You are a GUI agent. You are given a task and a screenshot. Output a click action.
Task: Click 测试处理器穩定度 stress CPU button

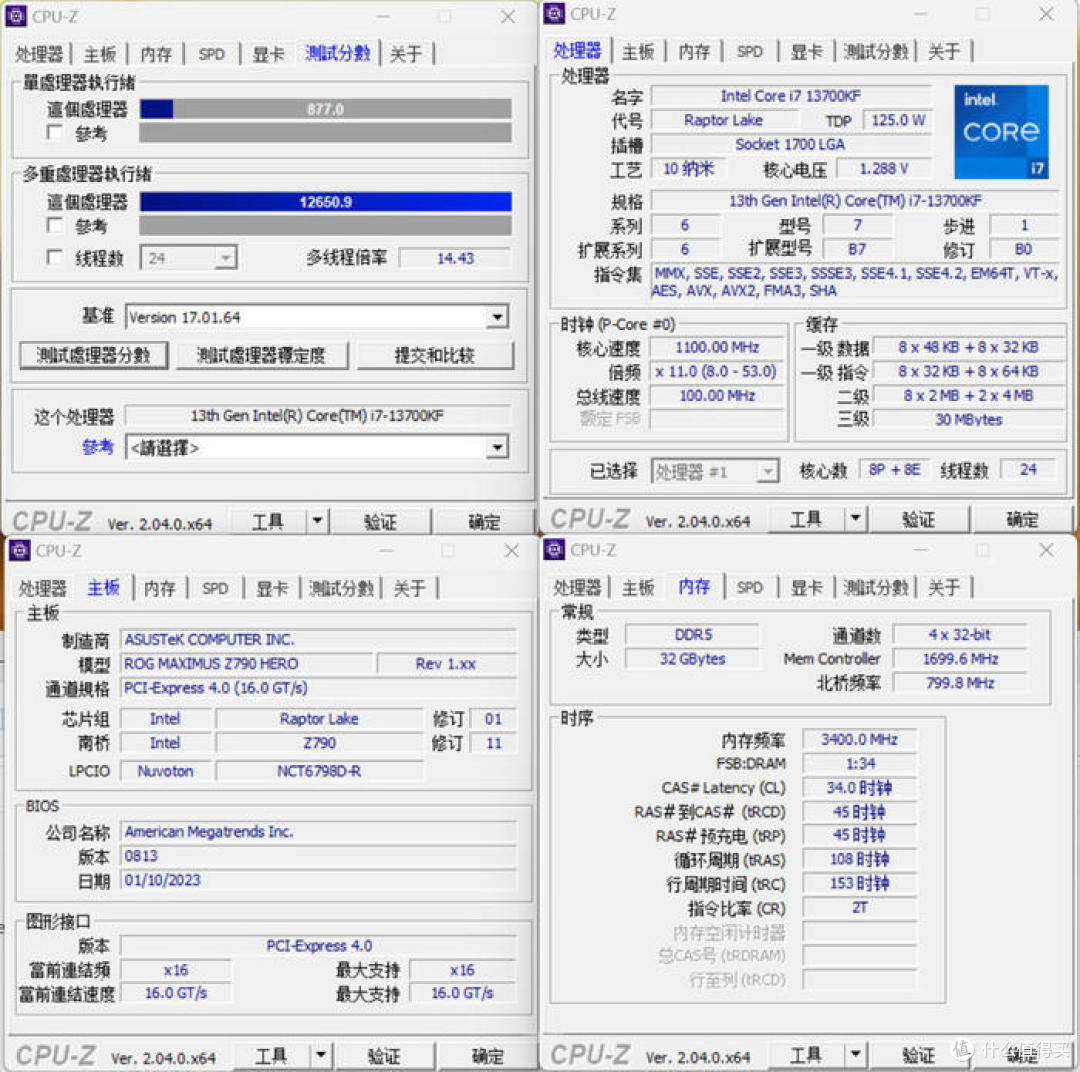click(x=261, y=355)
